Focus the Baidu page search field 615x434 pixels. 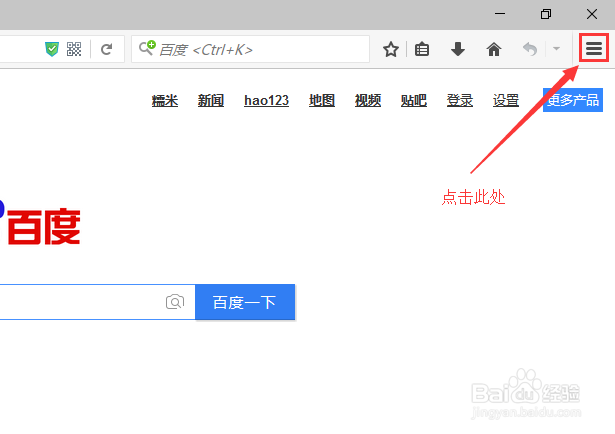[x=97, y=302]
